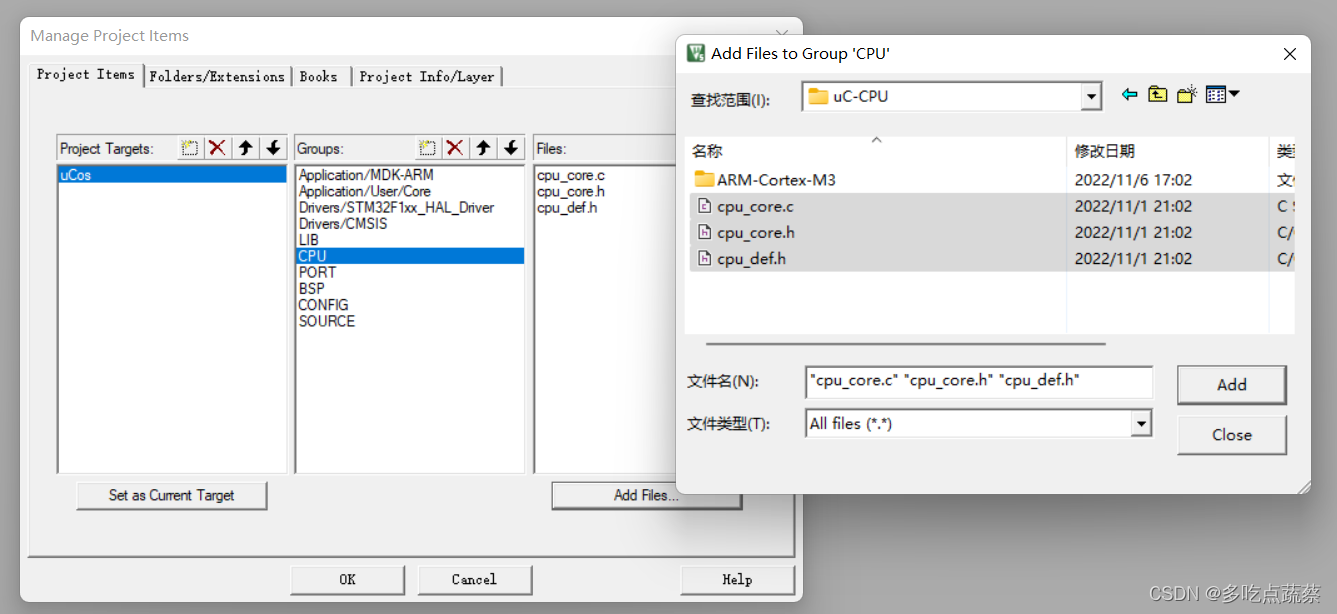Switch to the Folders/Extensions tab
Viewport: 1337px width, 614px height.
point(216,75)
